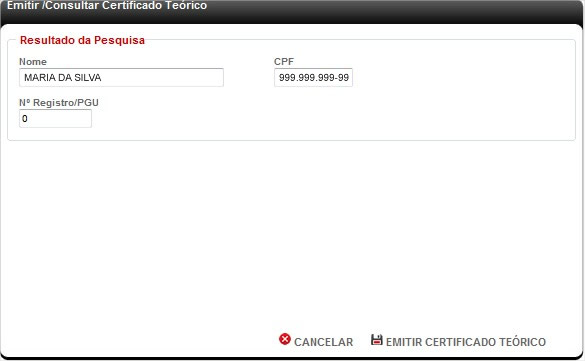Click the floppy disk save icon

(376, 340)
